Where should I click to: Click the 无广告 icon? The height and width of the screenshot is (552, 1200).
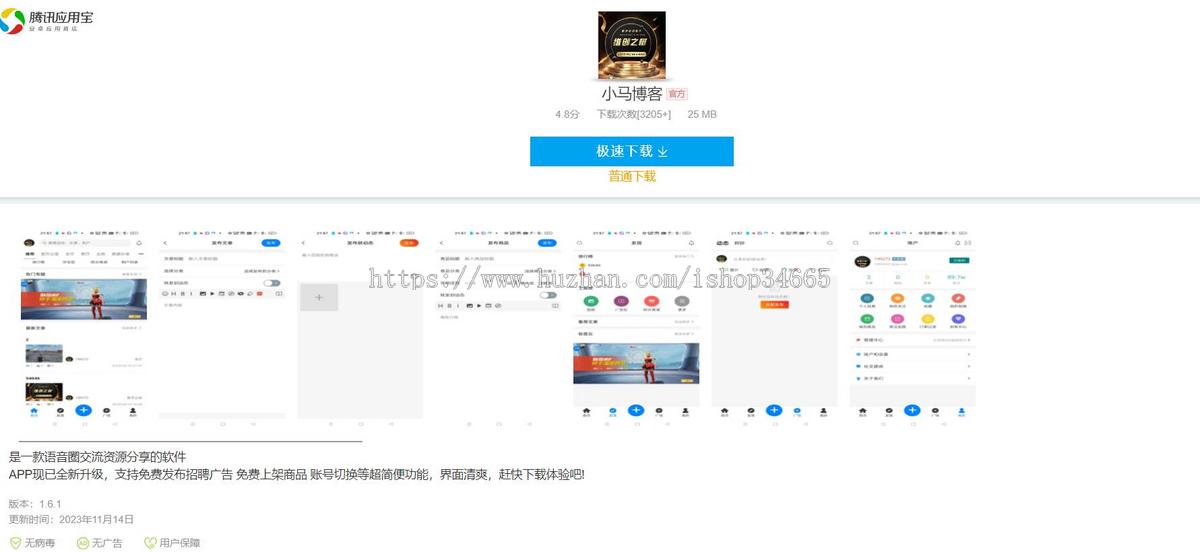83,543
